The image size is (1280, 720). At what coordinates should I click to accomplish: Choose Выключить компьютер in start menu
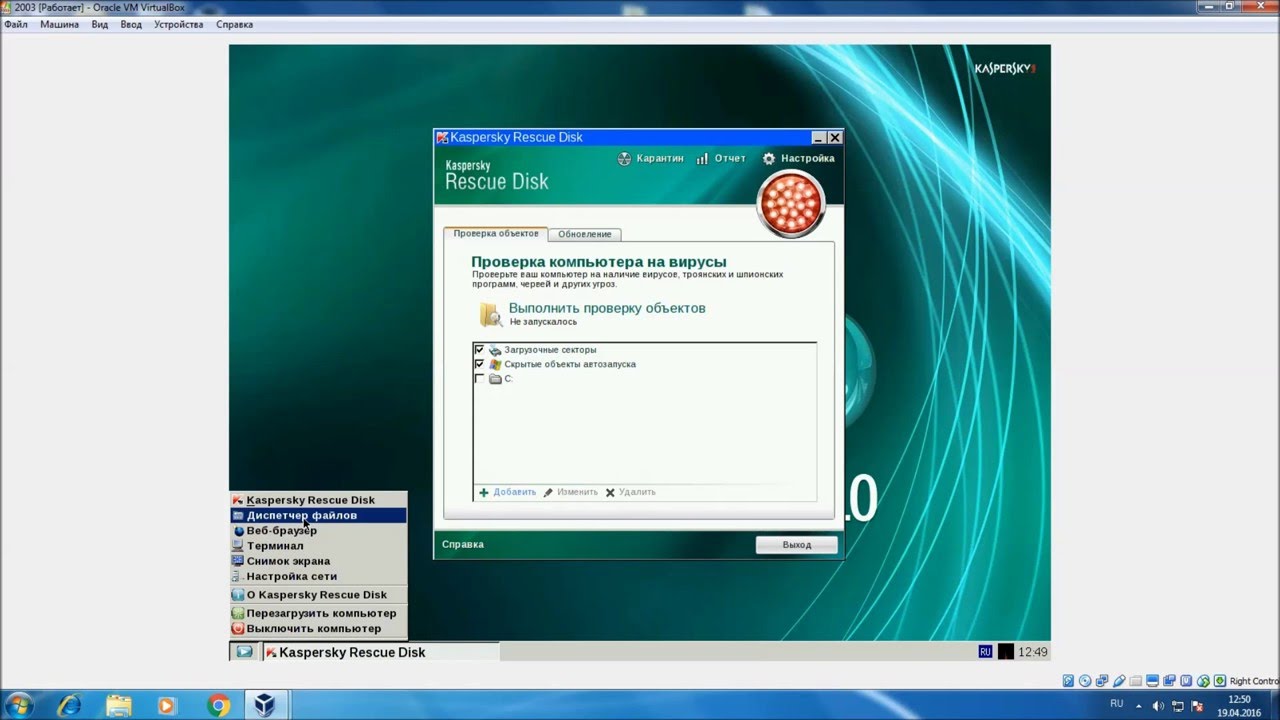point(318,628)
